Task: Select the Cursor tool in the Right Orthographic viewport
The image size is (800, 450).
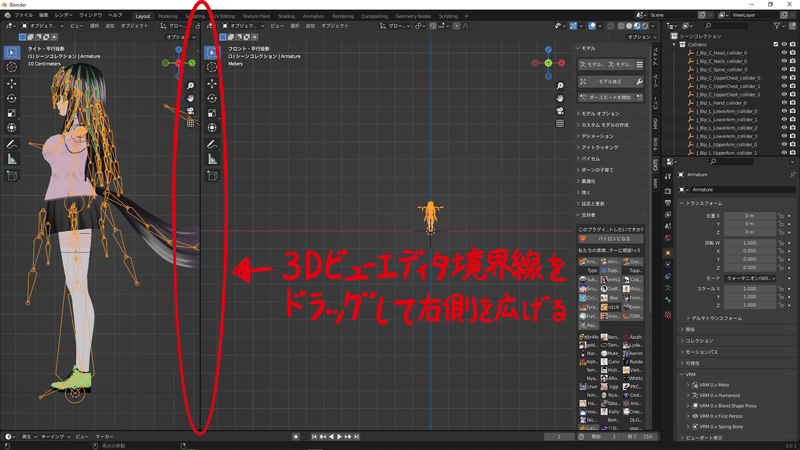Action: 12,67
